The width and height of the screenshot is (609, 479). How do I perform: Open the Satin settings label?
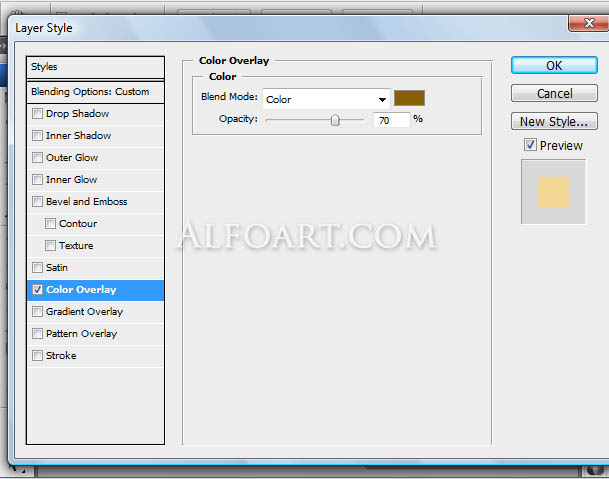click(57, 267)
